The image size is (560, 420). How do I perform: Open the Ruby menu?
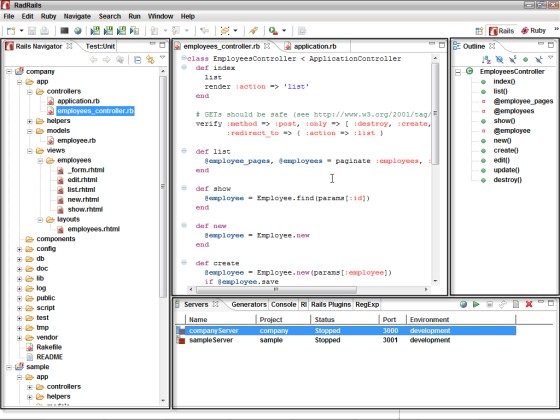(x=48, y=16)
